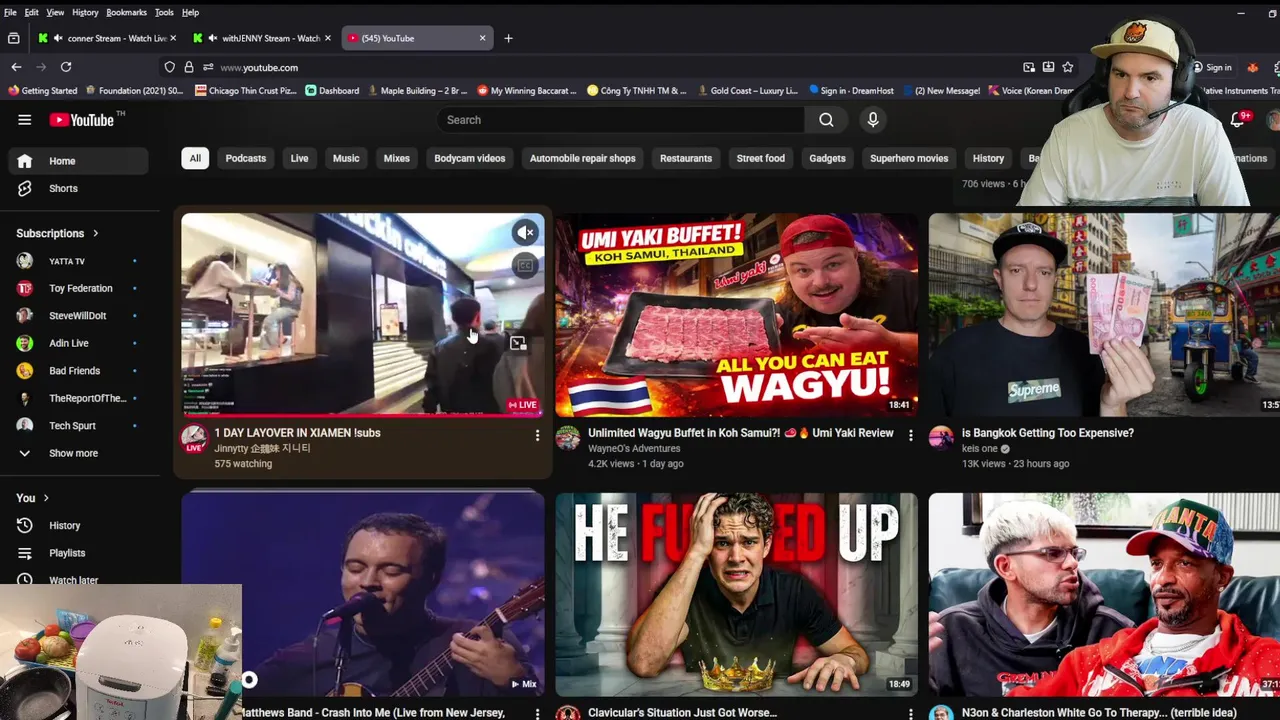The width and height of the screenshot is (1280, 720).
Task: Open Chicago Thin Crust Pizza bookmark
Action: click(x=246, y=90)
